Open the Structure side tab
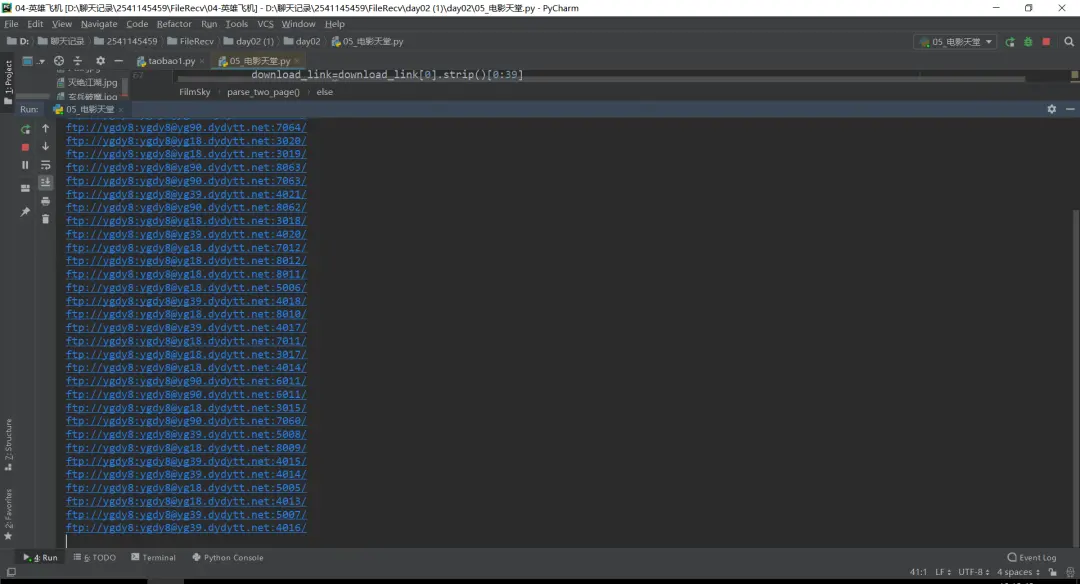 (8, 444)
